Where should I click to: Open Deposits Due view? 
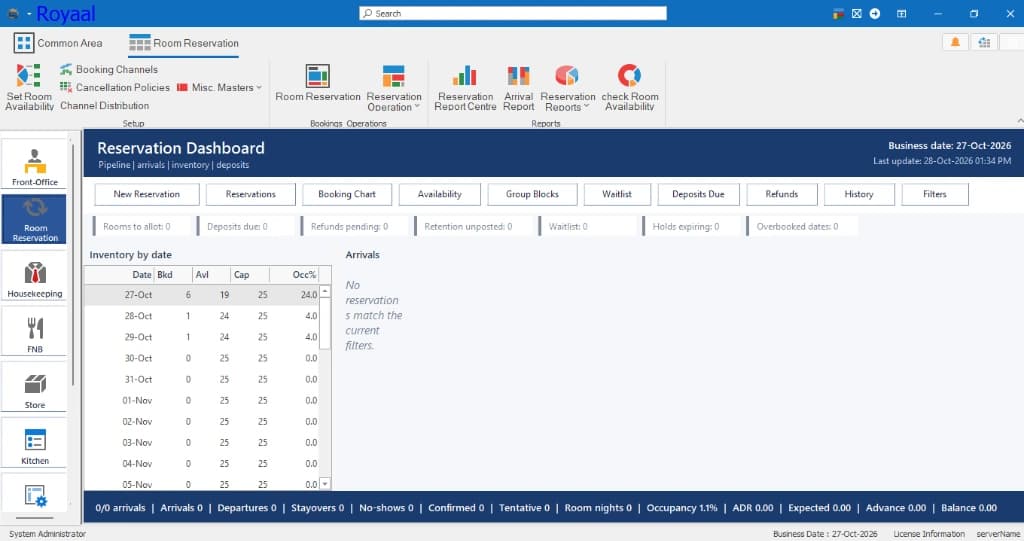(698, 194)
